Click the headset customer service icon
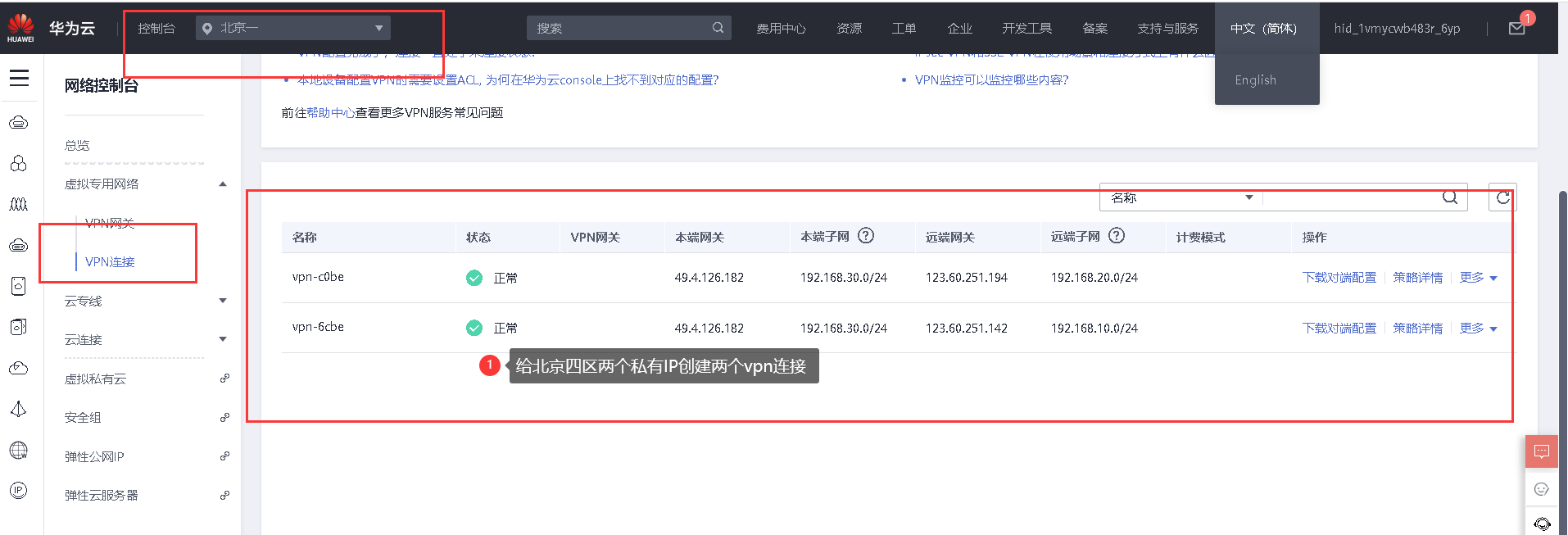Image resolution: width=1568 pixels, height=535 pixels. click(x=1541, y=523)
